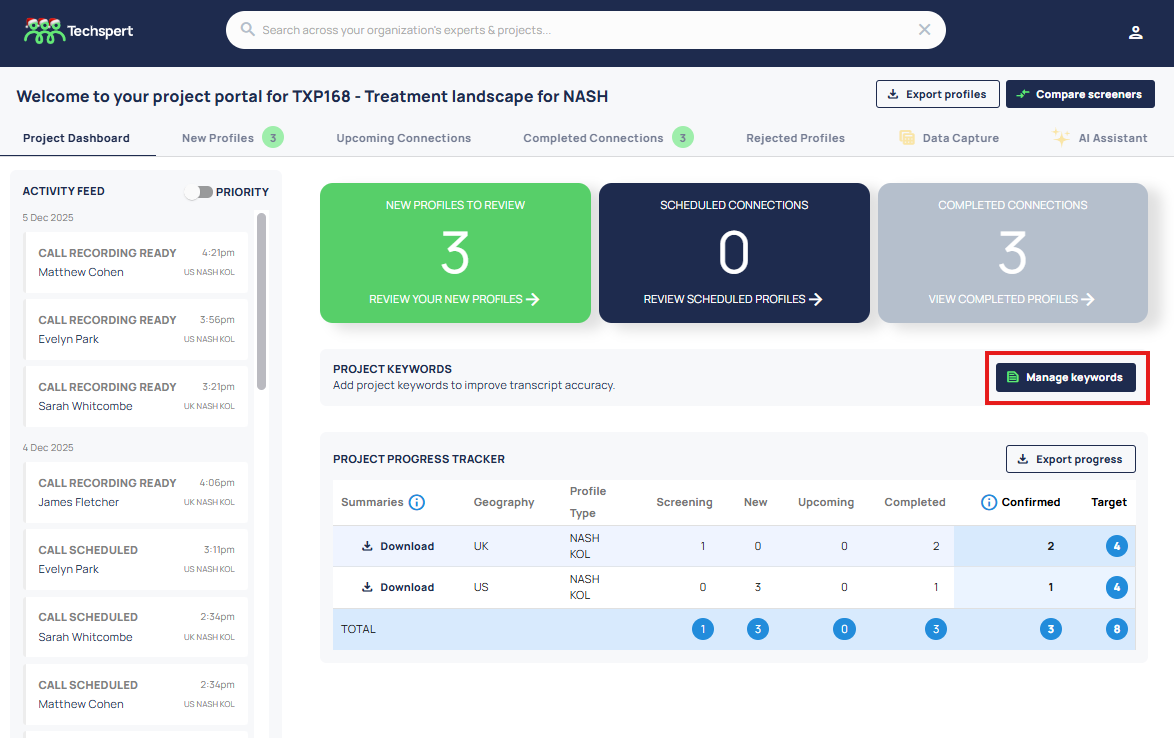Click the info icon beside Summaries
Screen dimensions: 1174x738
(x=417, y=502)
